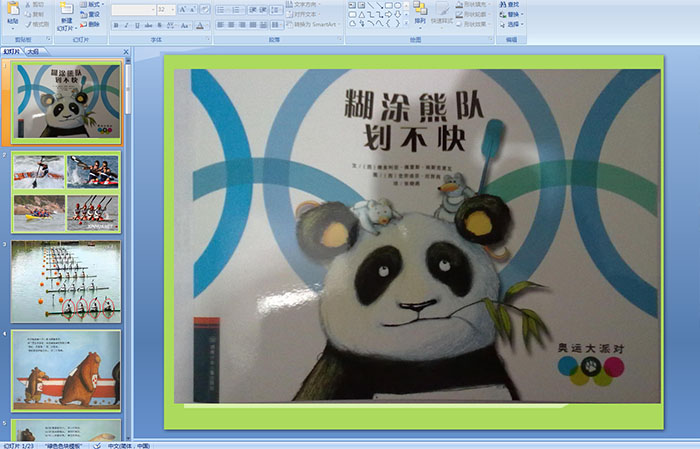Click the Cut (剪切) scissors button
This screenshot has width=700, height=449.
[x=35, y=5]
